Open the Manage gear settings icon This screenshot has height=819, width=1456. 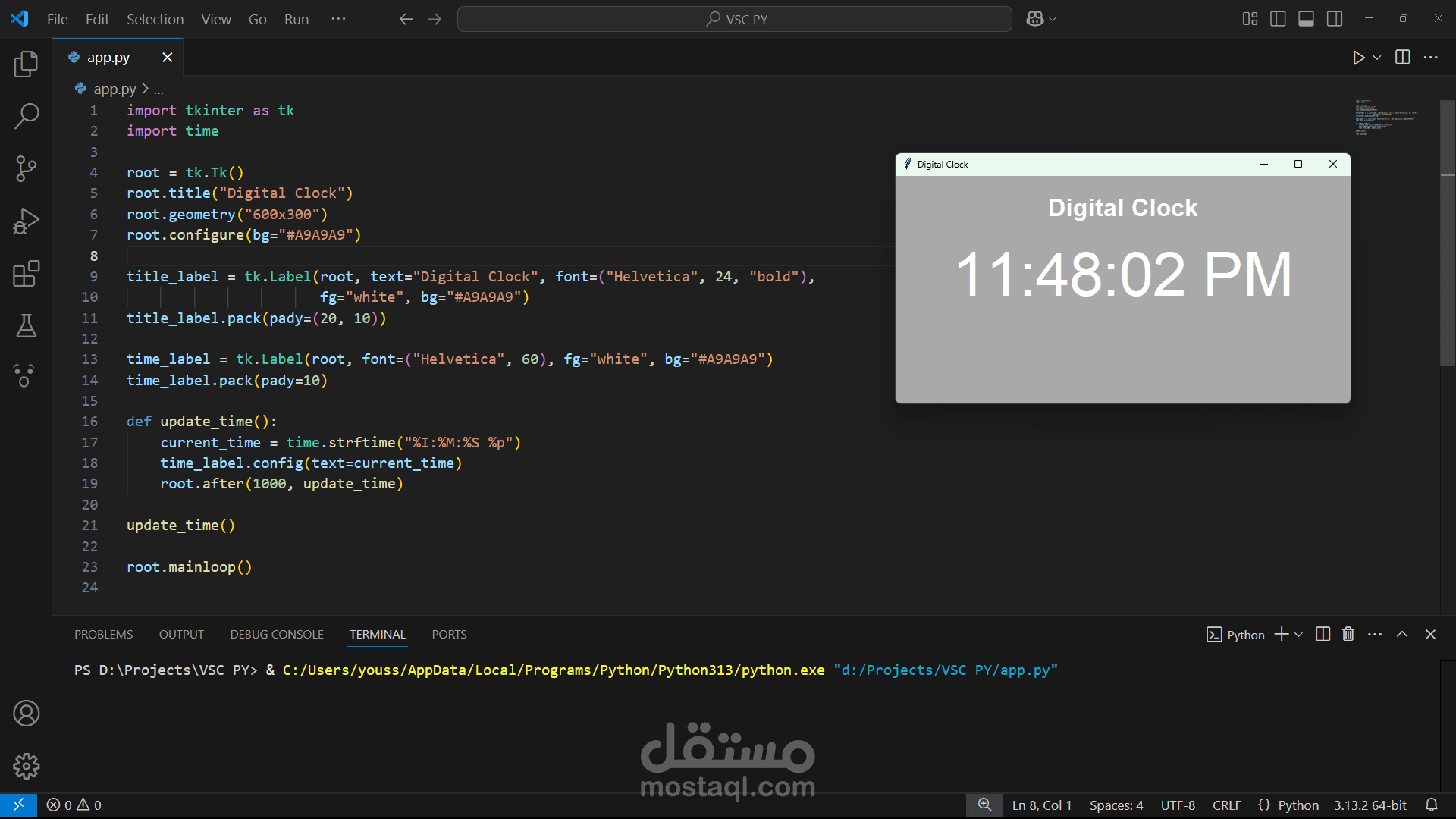(26, 766)
